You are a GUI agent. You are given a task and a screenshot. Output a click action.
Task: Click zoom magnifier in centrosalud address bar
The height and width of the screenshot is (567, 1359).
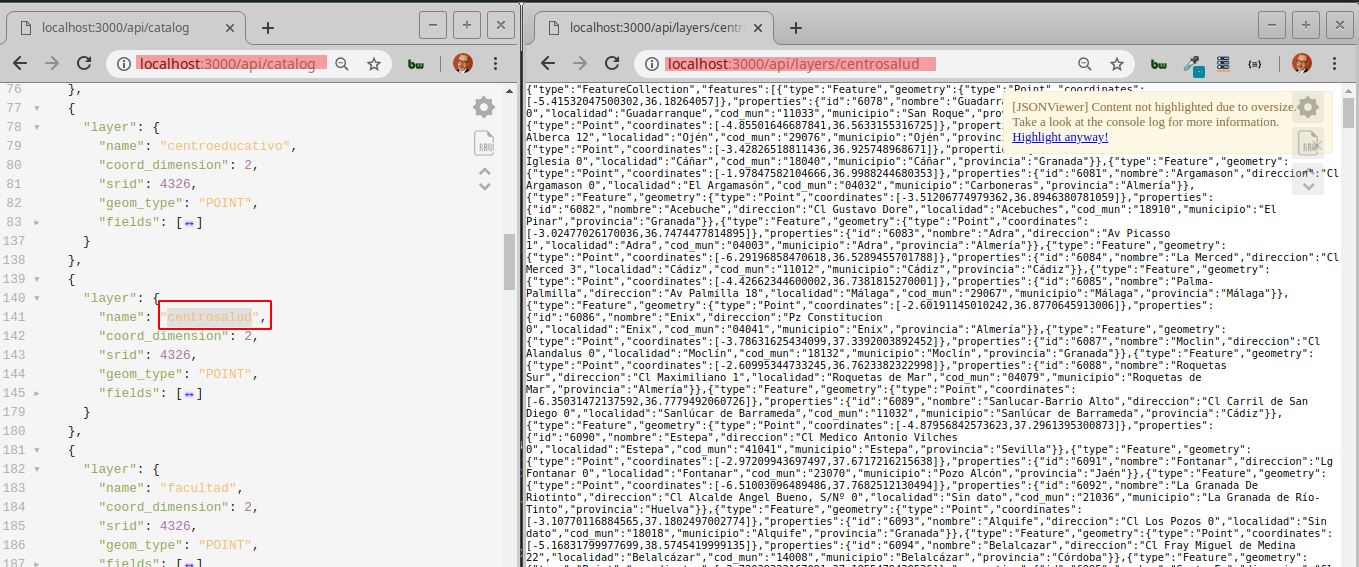[1084, 64]
